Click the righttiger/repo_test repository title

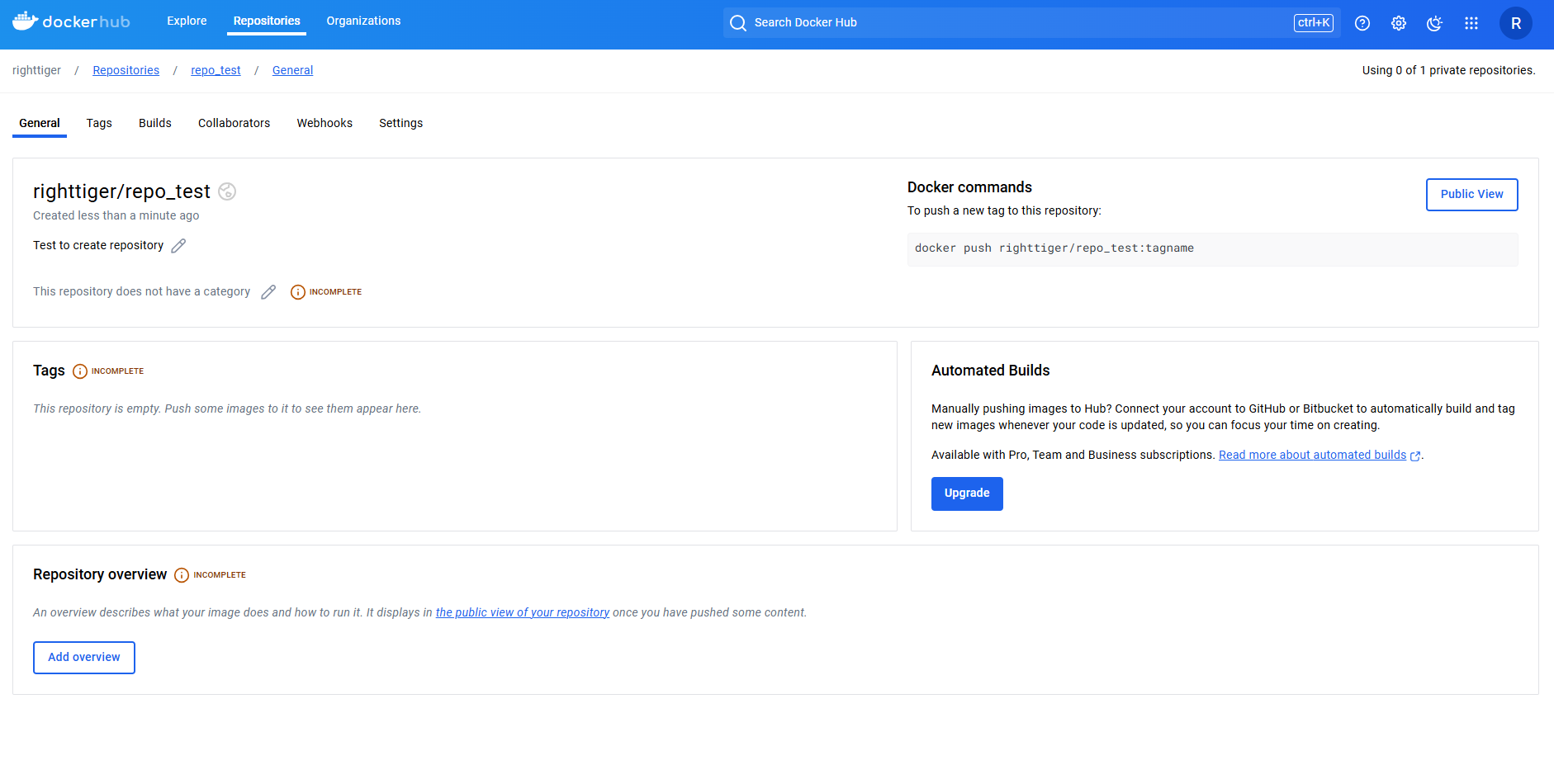121,191
